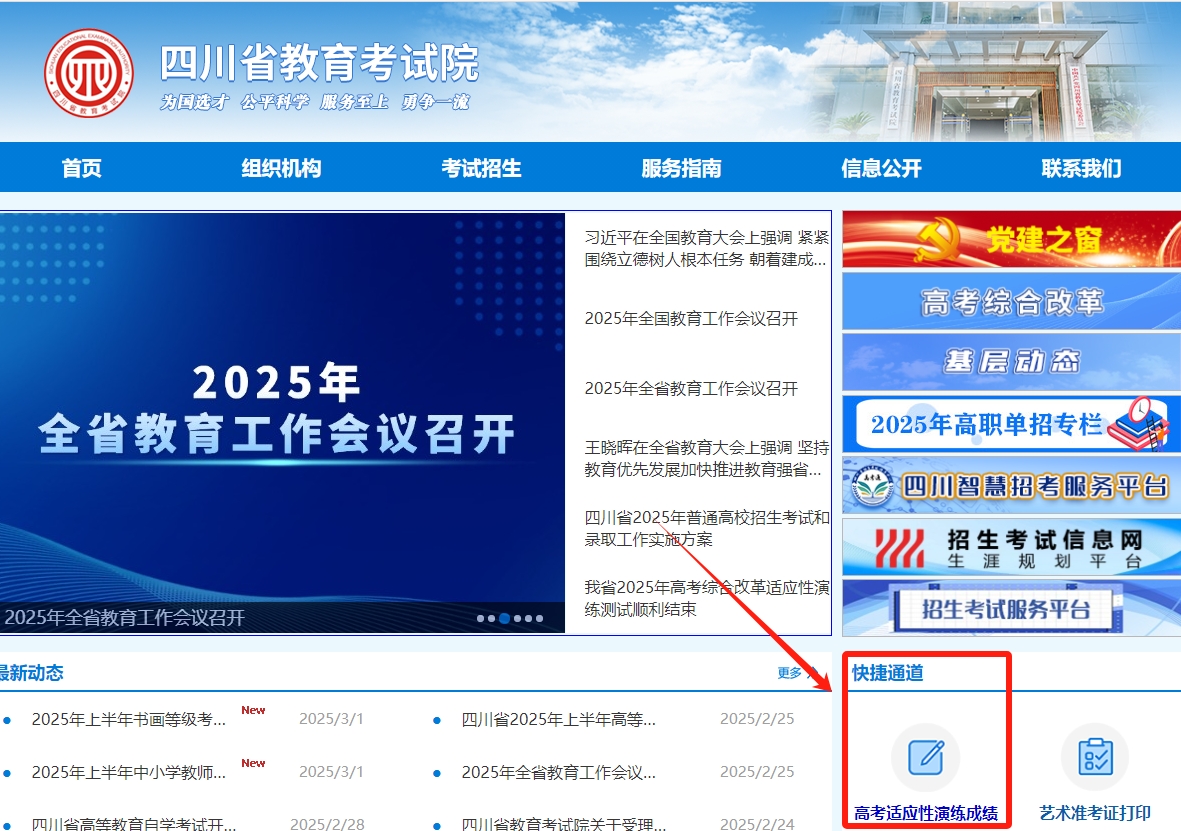Open 招生考试信息网 生涯规划平台 banner

(x=1010, y=547)
